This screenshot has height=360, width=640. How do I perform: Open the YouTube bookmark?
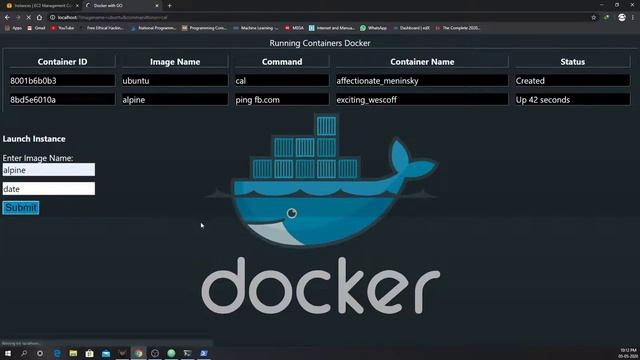(62, 28)
